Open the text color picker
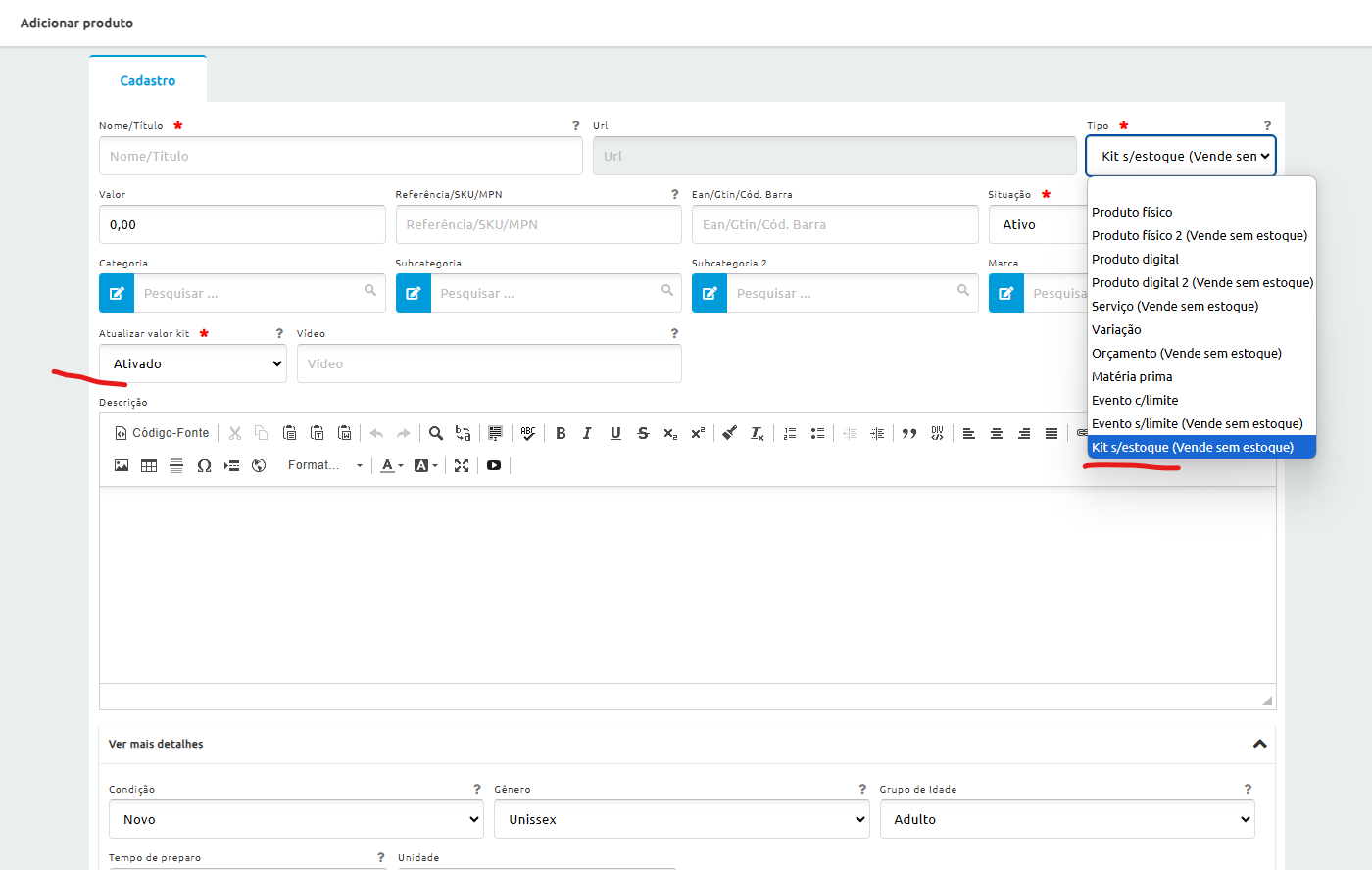The height and width of the screenshot is (870, 1372). 392,465
